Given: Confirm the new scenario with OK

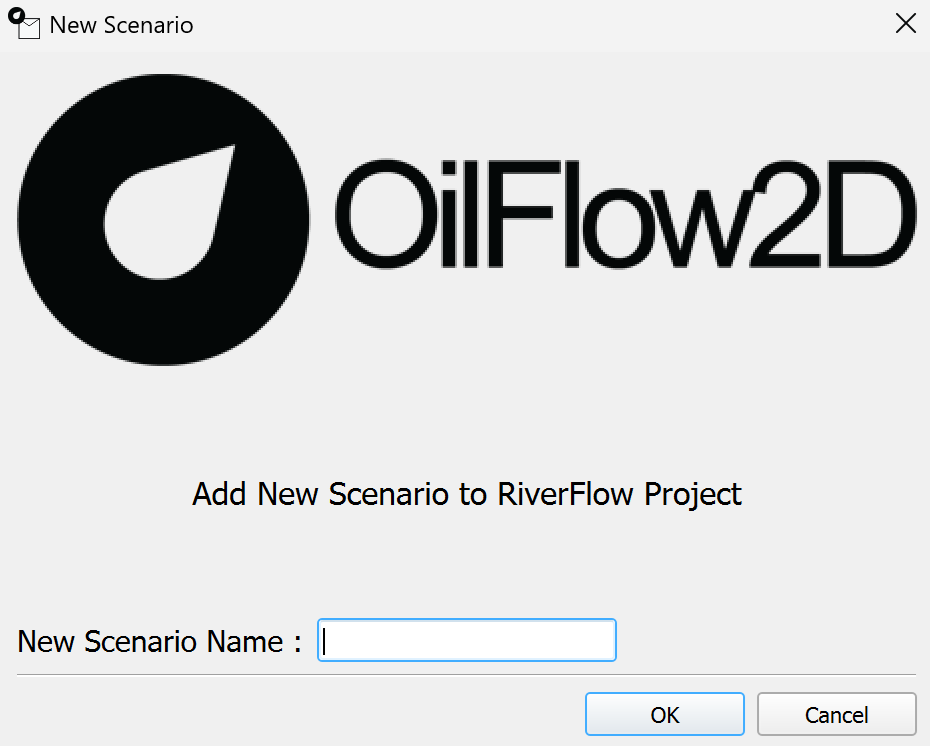Looking at the screenshot, I should point(665,714).
